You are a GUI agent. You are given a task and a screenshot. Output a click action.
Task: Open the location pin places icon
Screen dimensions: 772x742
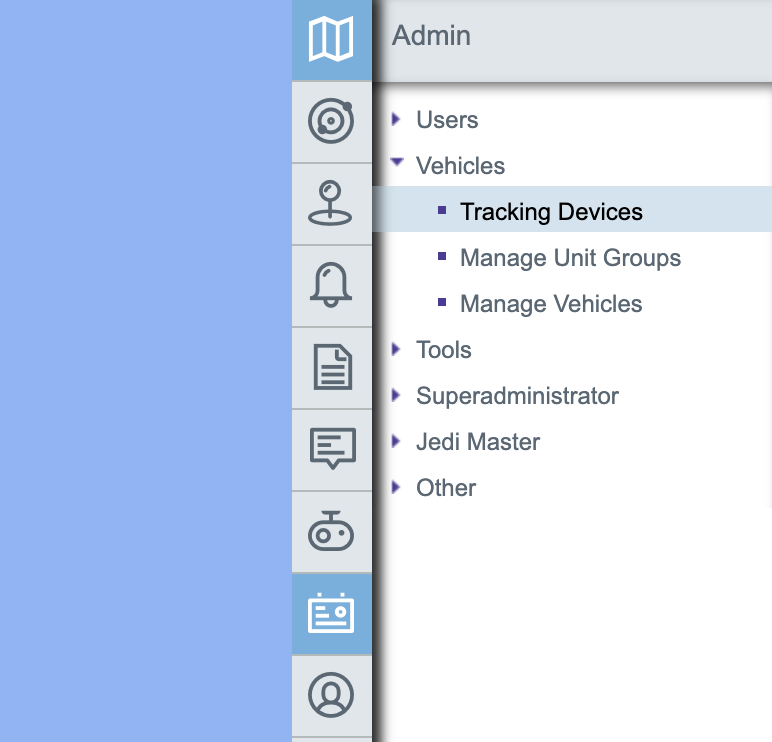pos(331,204)
